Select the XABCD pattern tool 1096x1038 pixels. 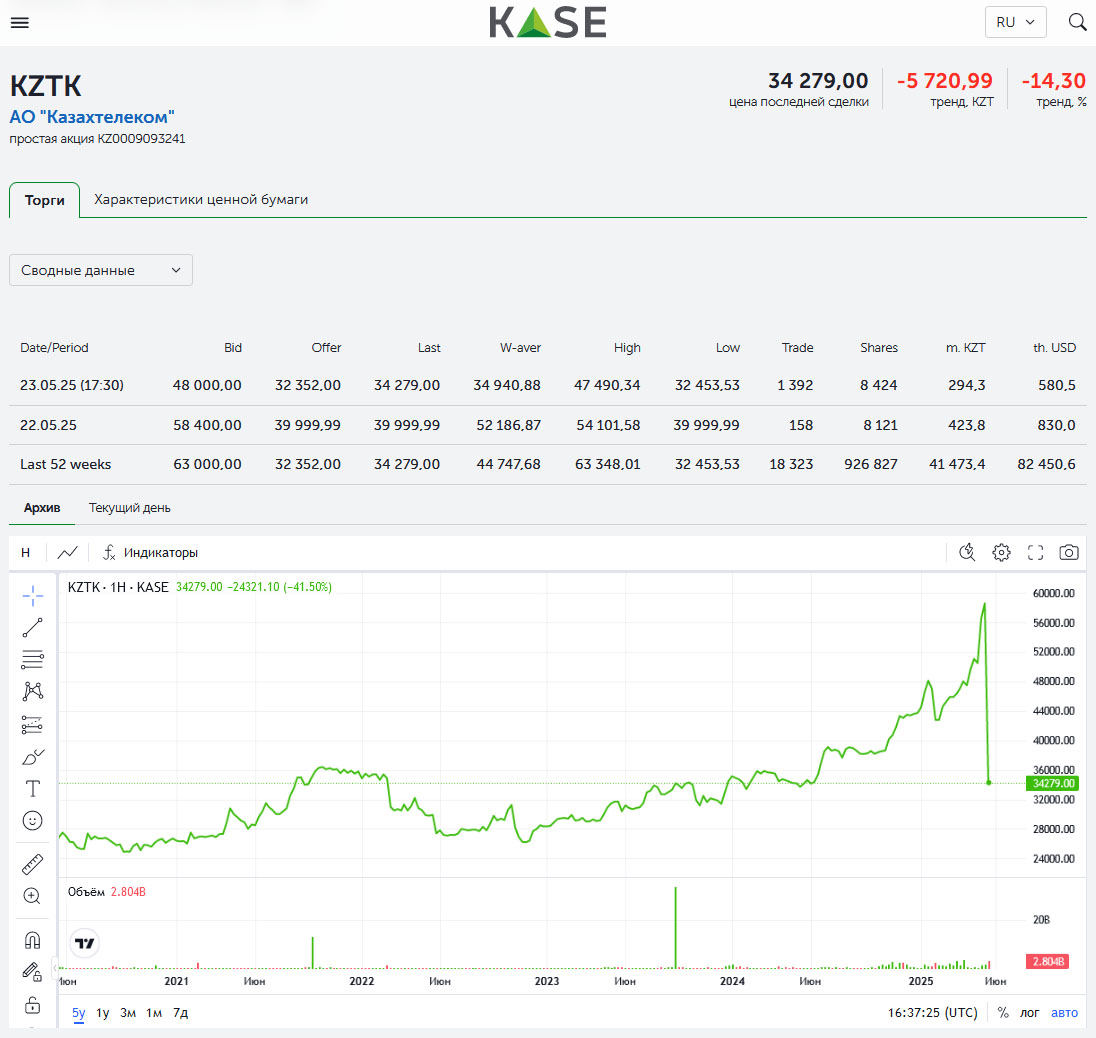click(x=32, y=691)
